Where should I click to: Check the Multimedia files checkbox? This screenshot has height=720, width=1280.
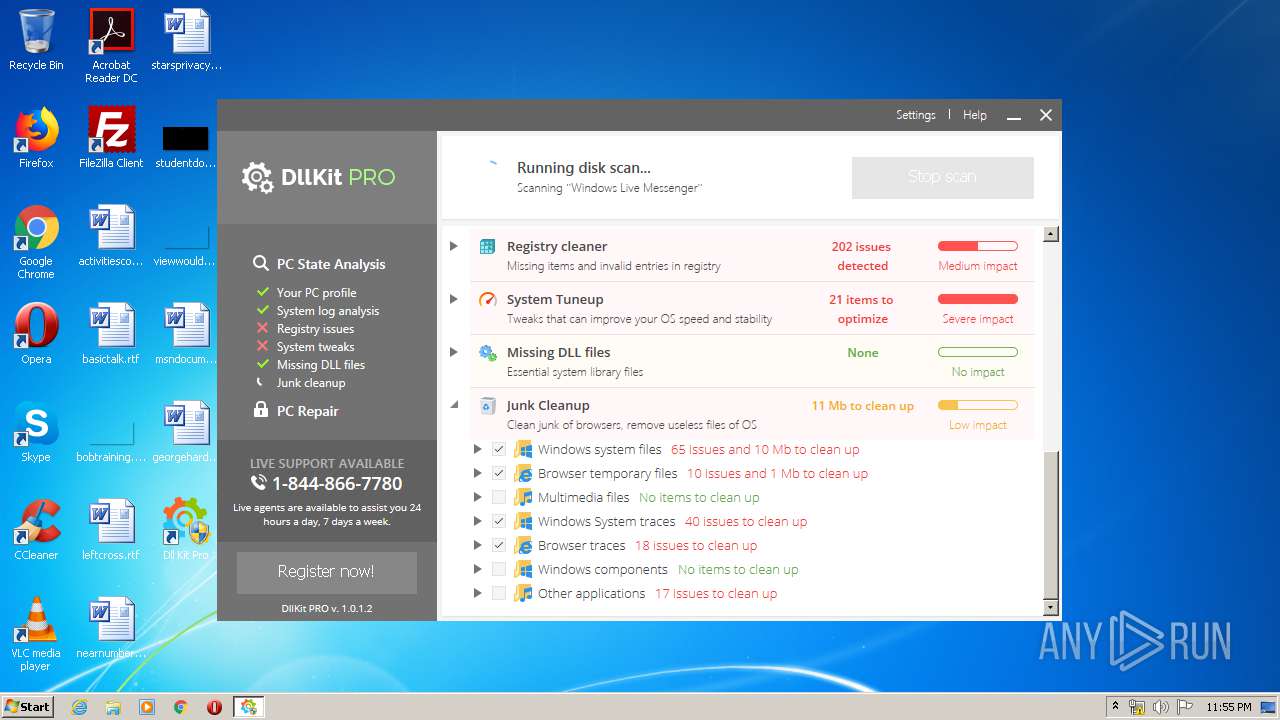tap(499, 497)
